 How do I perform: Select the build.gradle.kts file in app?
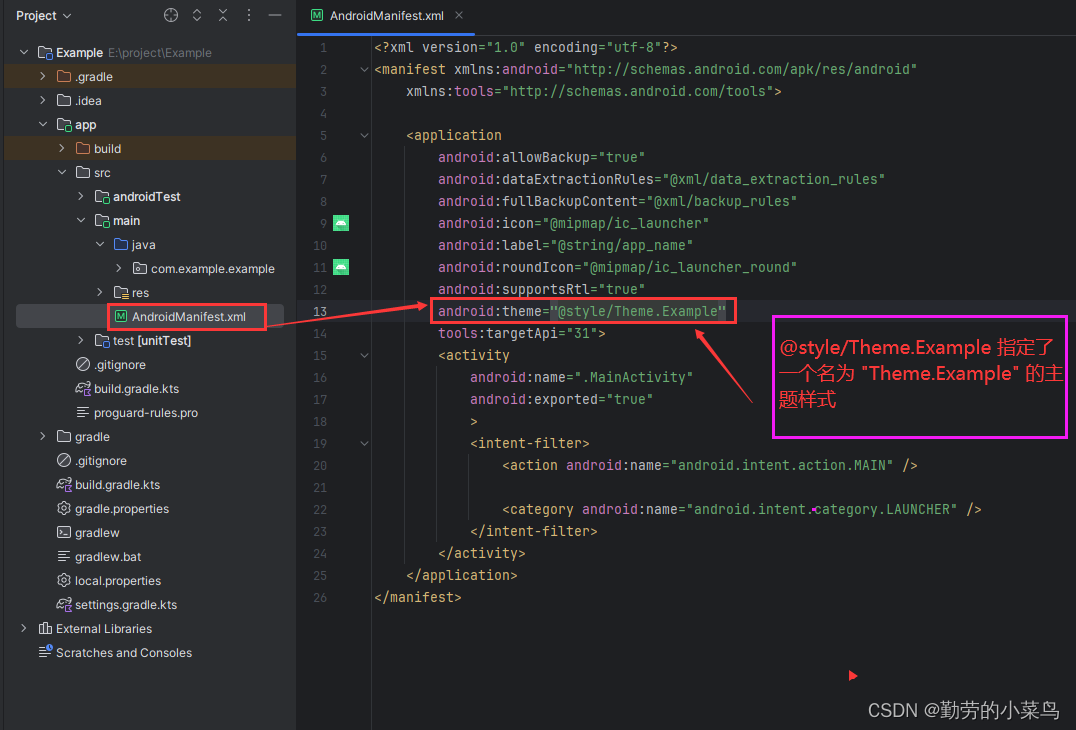point(135,388)
